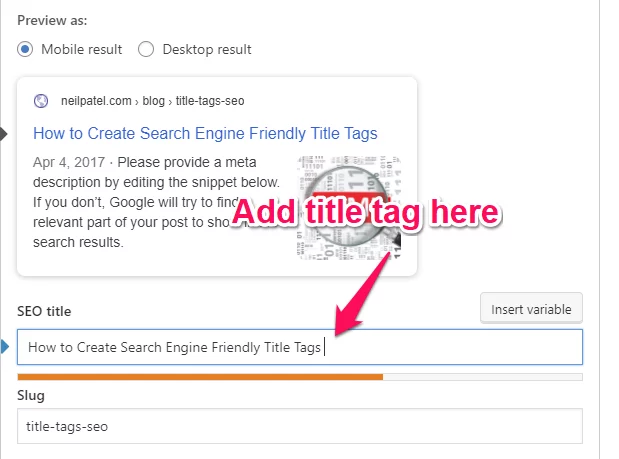This screenshot has height=459, width=619.
Task: Click the 'Add title tag here' annotation text
Action: (x=365, y=212)
